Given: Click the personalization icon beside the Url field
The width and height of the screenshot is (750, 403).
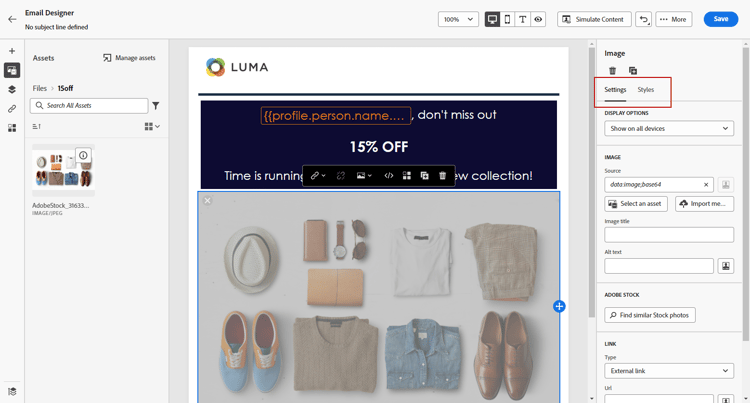Looking at the screenshot, I should point(726,399).
